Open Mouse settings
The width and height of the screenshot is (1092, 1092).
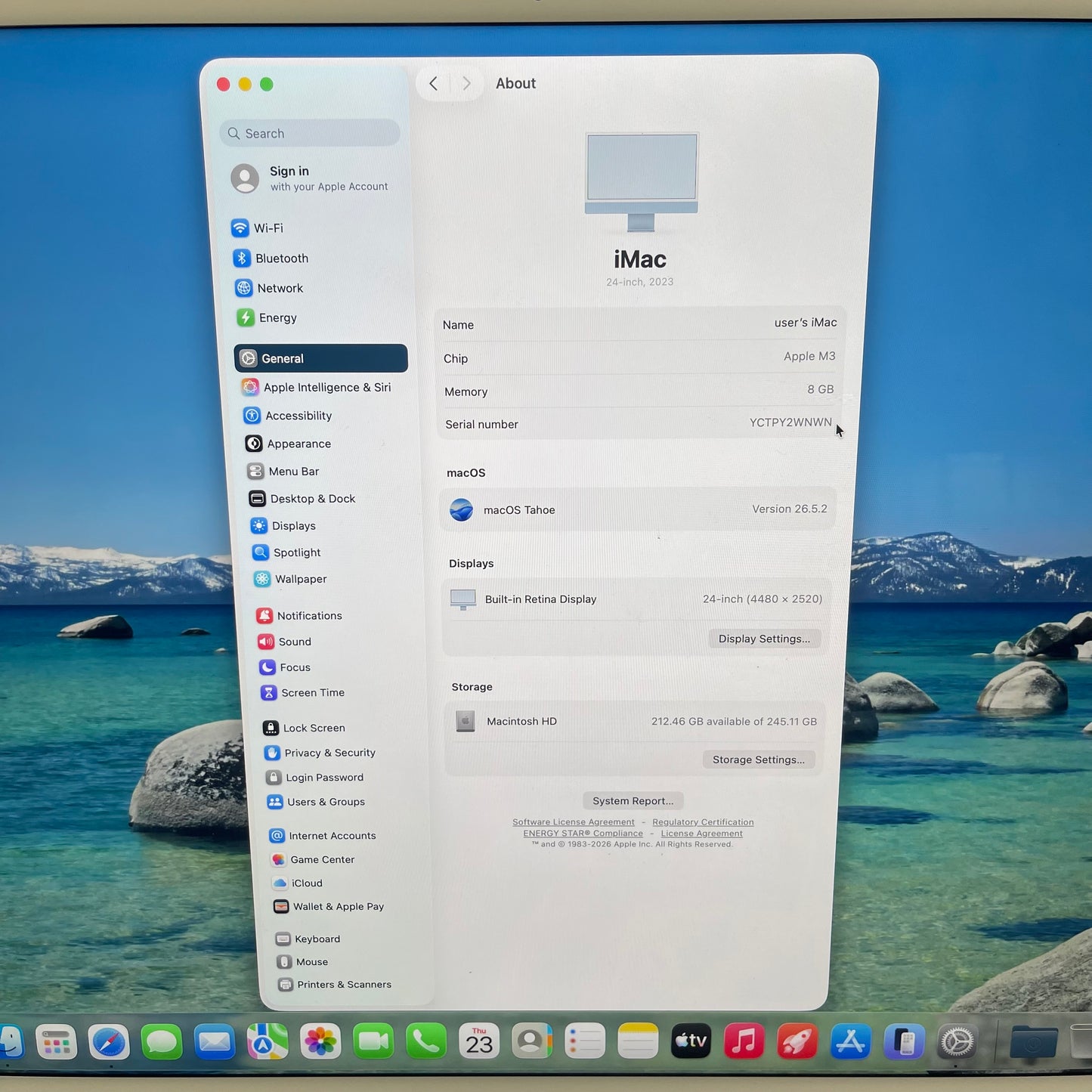(302, 962)
